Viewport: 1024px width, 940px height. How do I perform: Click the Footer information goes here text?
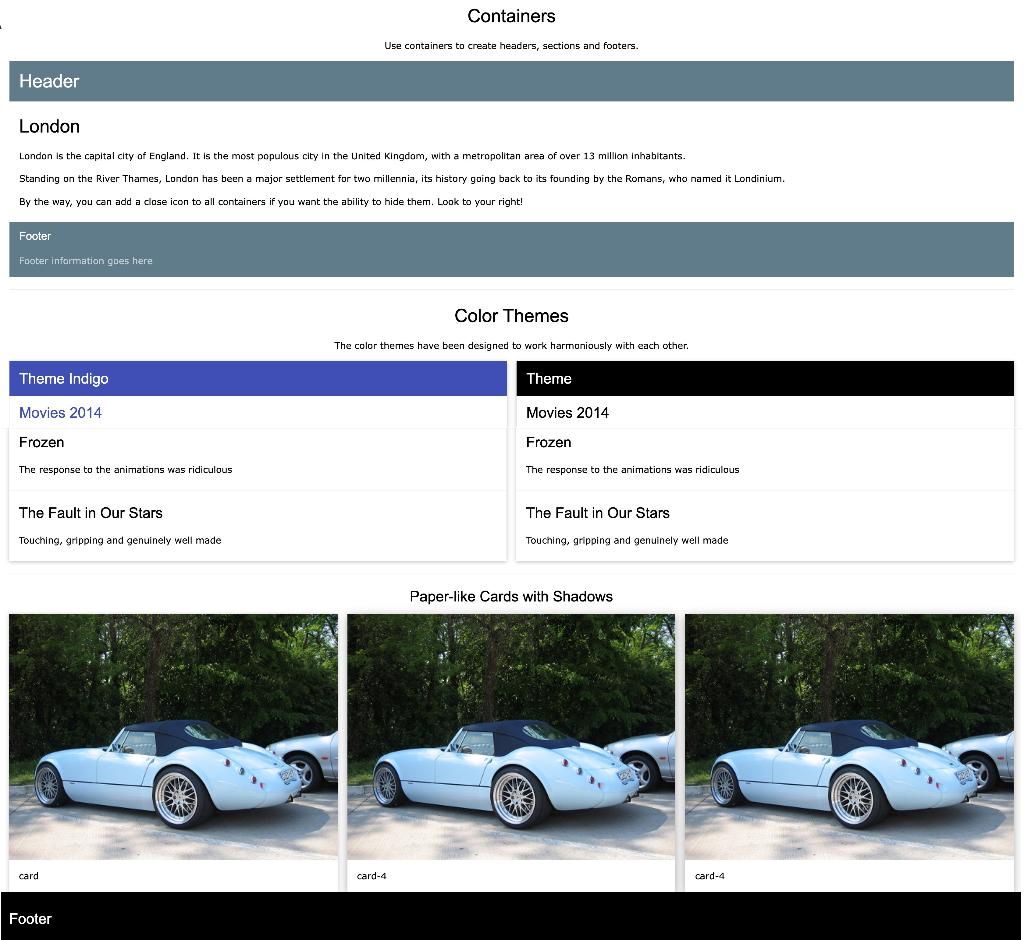click(85, 260)
